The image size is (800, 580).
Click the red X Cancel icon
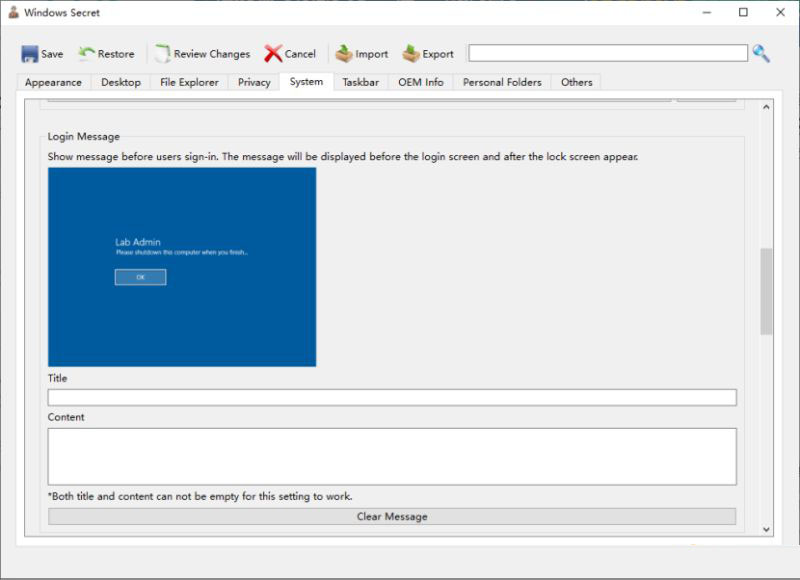[273, 54]
